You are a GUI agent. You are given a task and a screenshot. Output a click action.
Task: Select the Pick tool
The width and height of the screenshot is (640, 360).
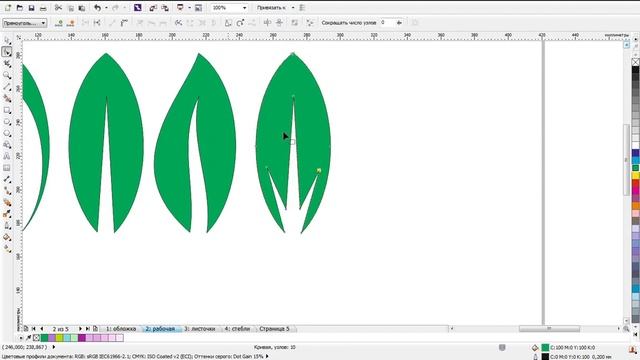[7, 41]
